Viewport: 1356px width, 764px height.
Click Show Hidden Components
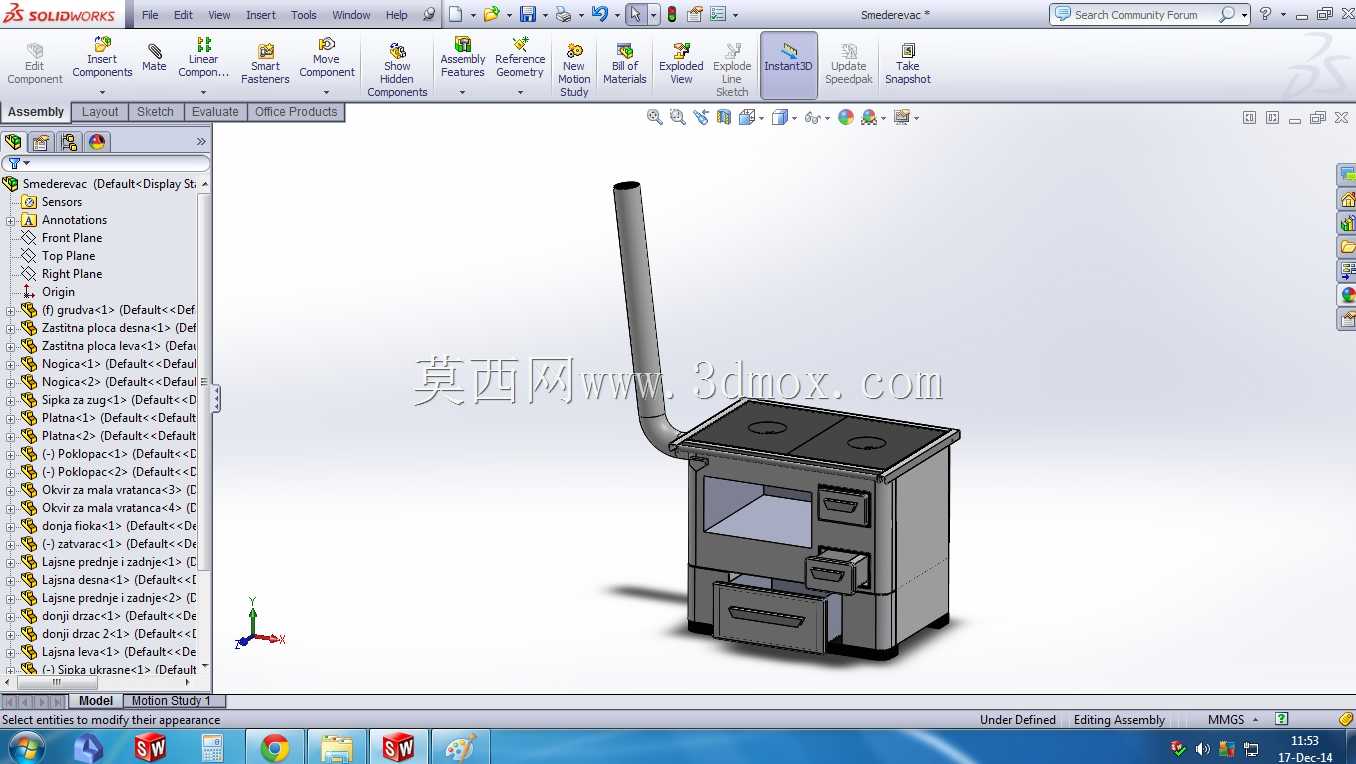pyautogui.click(x=397, y=70)
